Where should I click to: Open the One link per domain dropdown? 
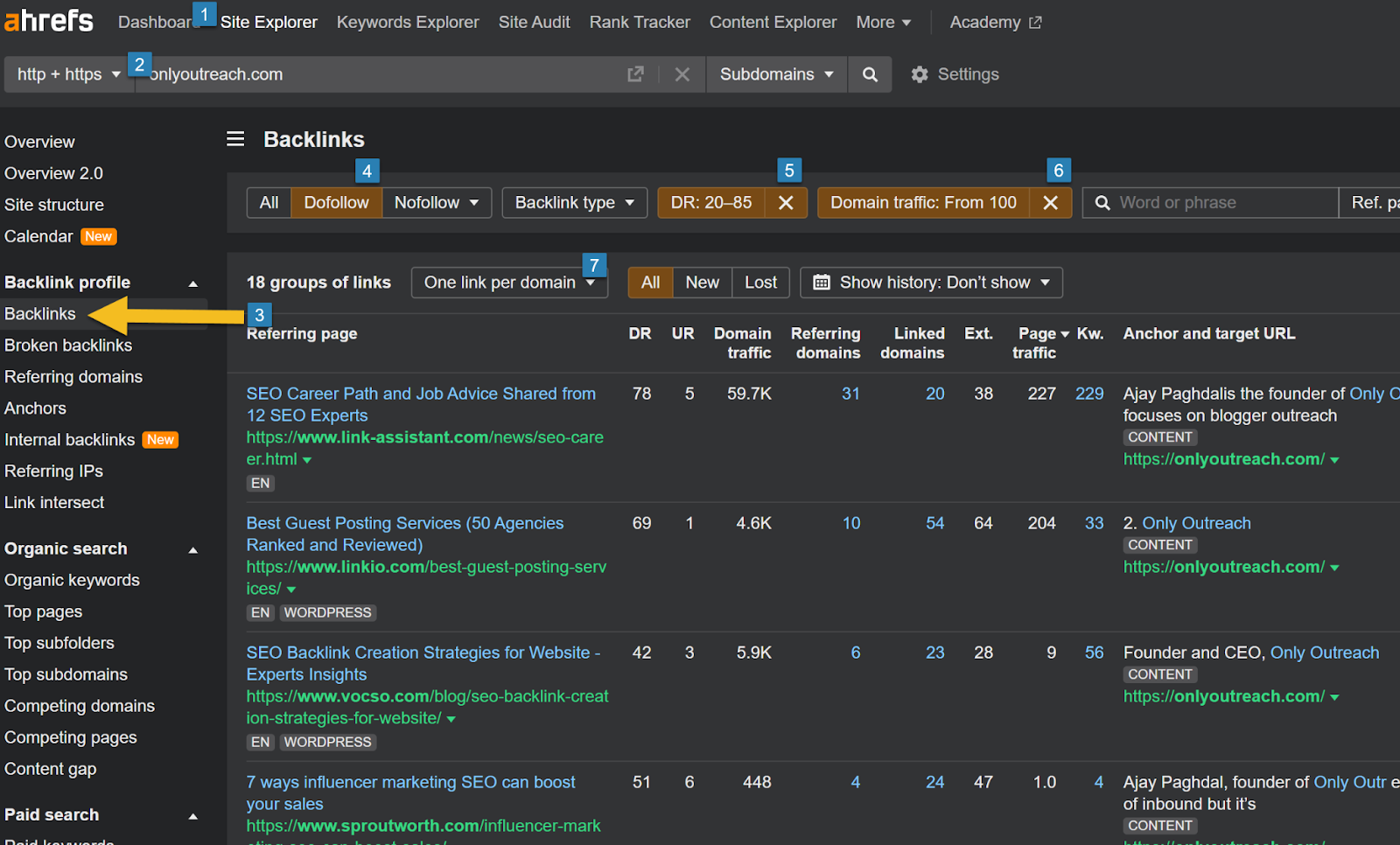click(509, 283)
